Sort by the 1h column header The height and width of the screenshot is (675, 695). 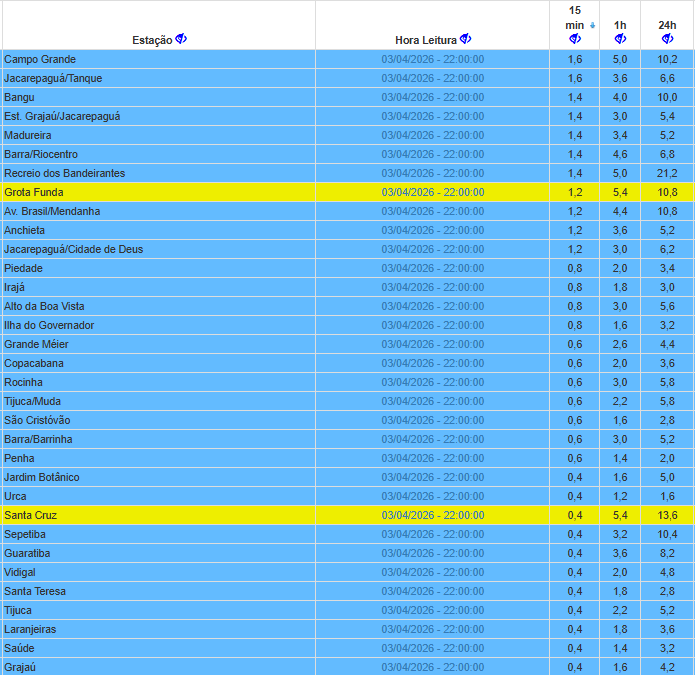[x=620, y=25]
